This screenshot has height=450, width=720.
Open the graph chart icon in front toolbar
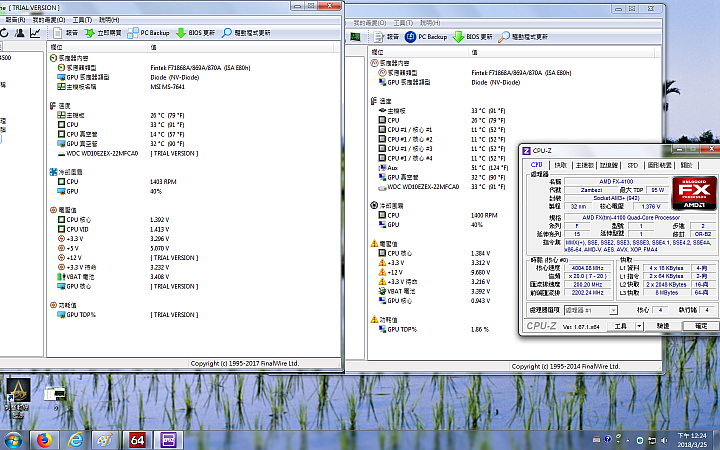pyautogui.click(x=35, y=33)
